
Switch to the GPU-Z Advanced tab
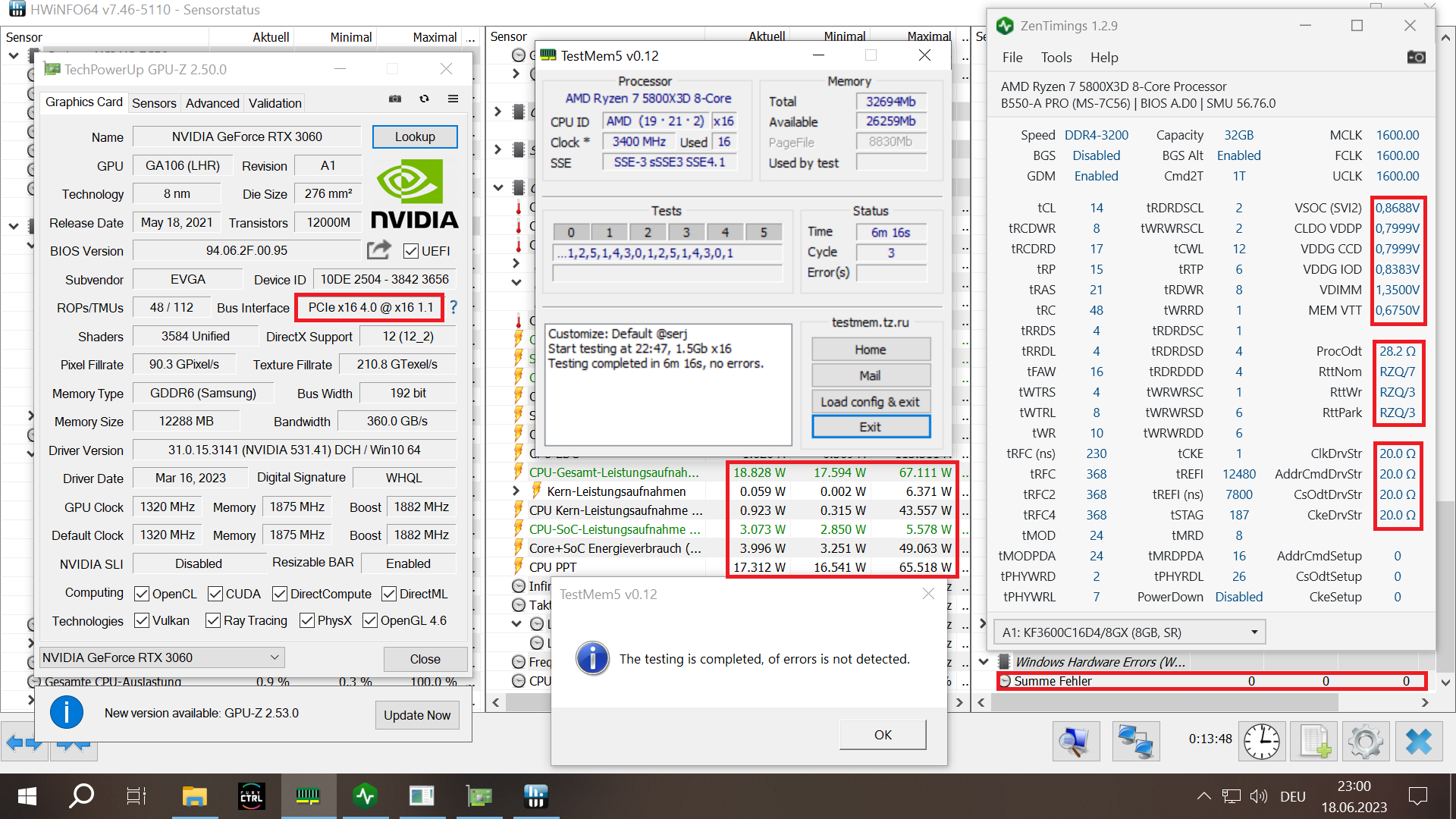(212, 103)
